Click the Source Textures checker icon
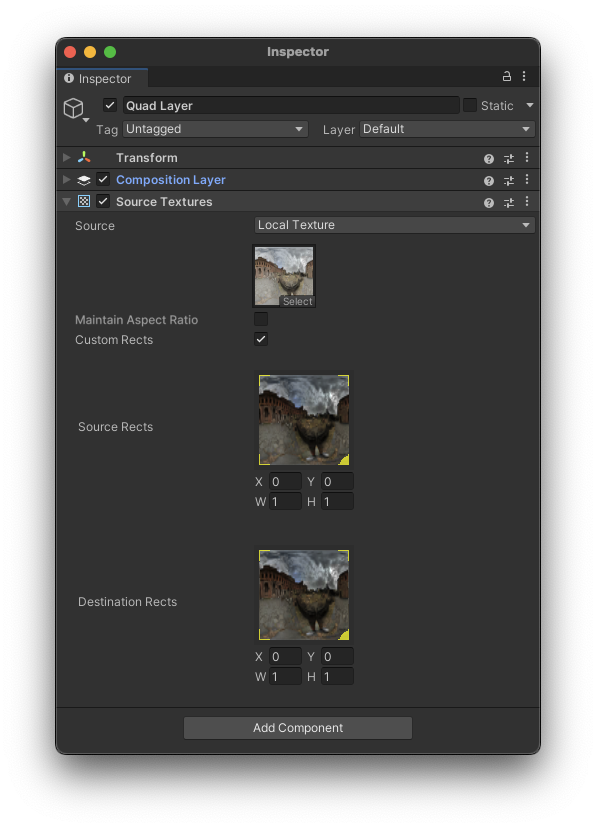 [x=84, y=202]
